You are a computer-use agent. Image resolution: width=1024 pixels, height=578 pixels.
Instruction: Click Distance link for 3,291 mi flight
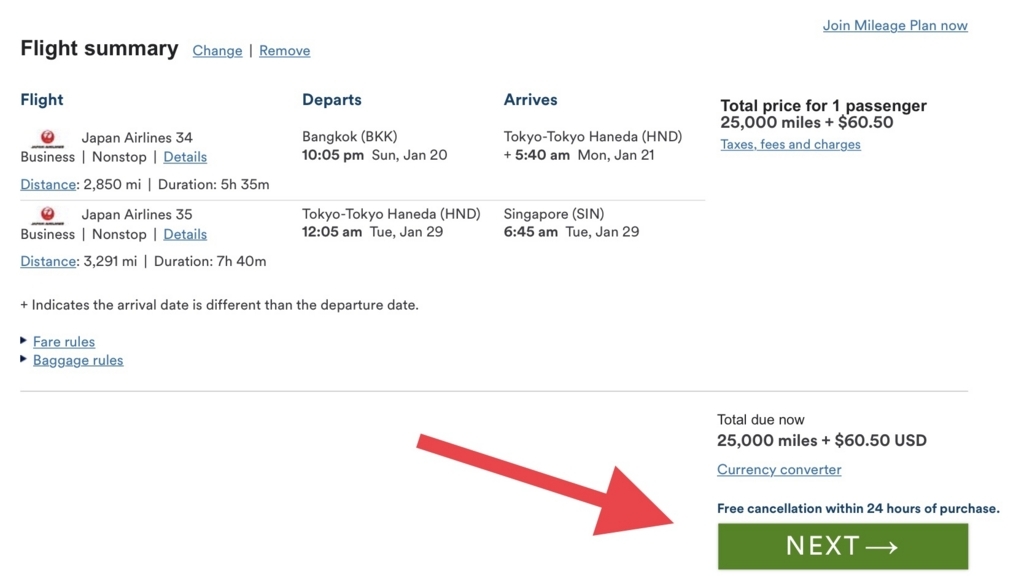tap(48, 262)
